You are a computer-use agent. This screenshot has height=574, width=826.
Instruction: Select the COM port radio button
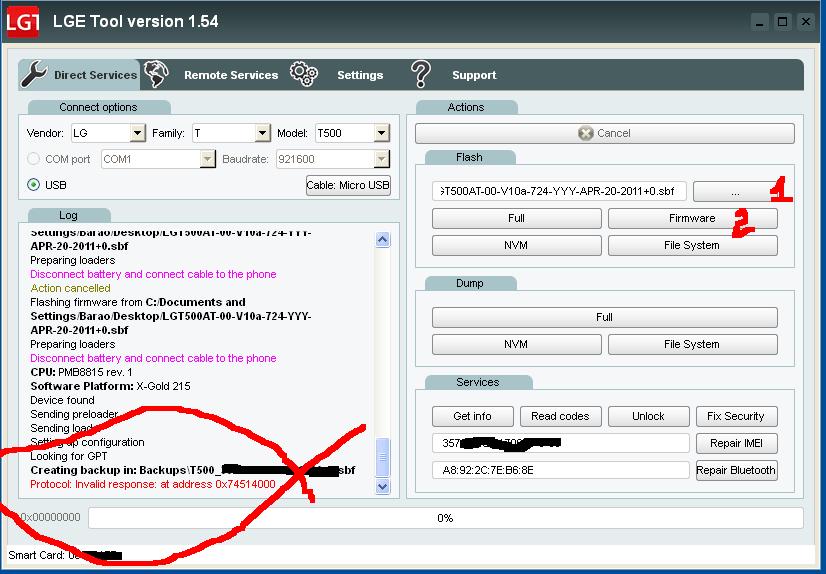[x=33, y=159]
